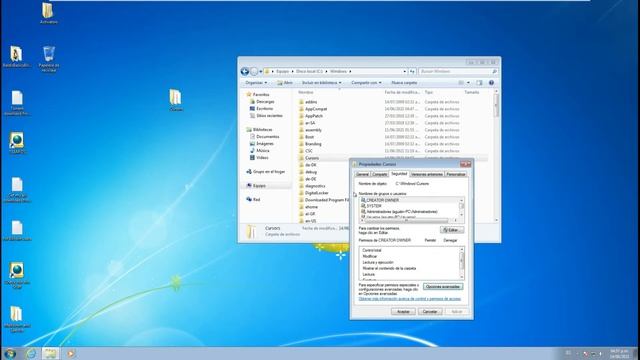Open the Incluir en biblioteca dropdown
Image resolution: width=640 pixels, height=360 pixels.
(x=321, y=83)
